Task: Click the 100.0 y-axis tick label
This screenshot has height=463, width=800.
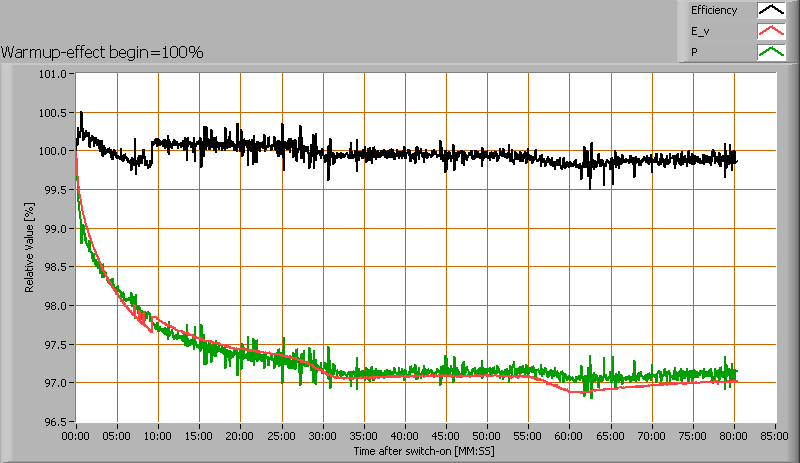Action: pos(52,151)
